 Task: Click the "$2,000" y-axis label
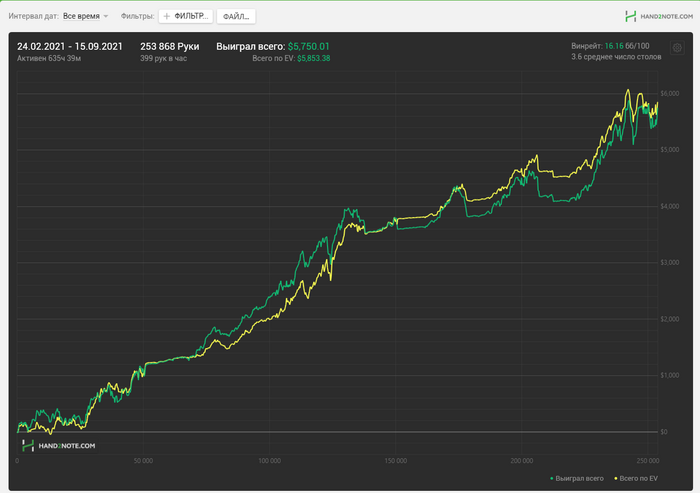[x=670, y=319]
